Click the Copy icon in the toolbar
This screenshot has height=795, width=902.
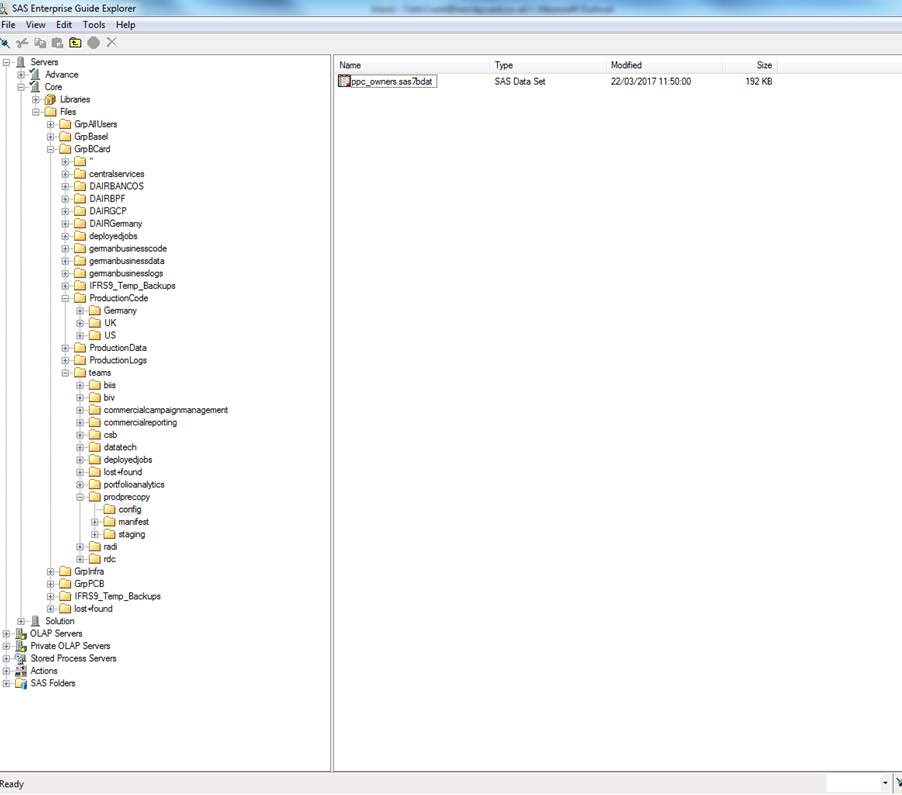click(x=40, y=42)
